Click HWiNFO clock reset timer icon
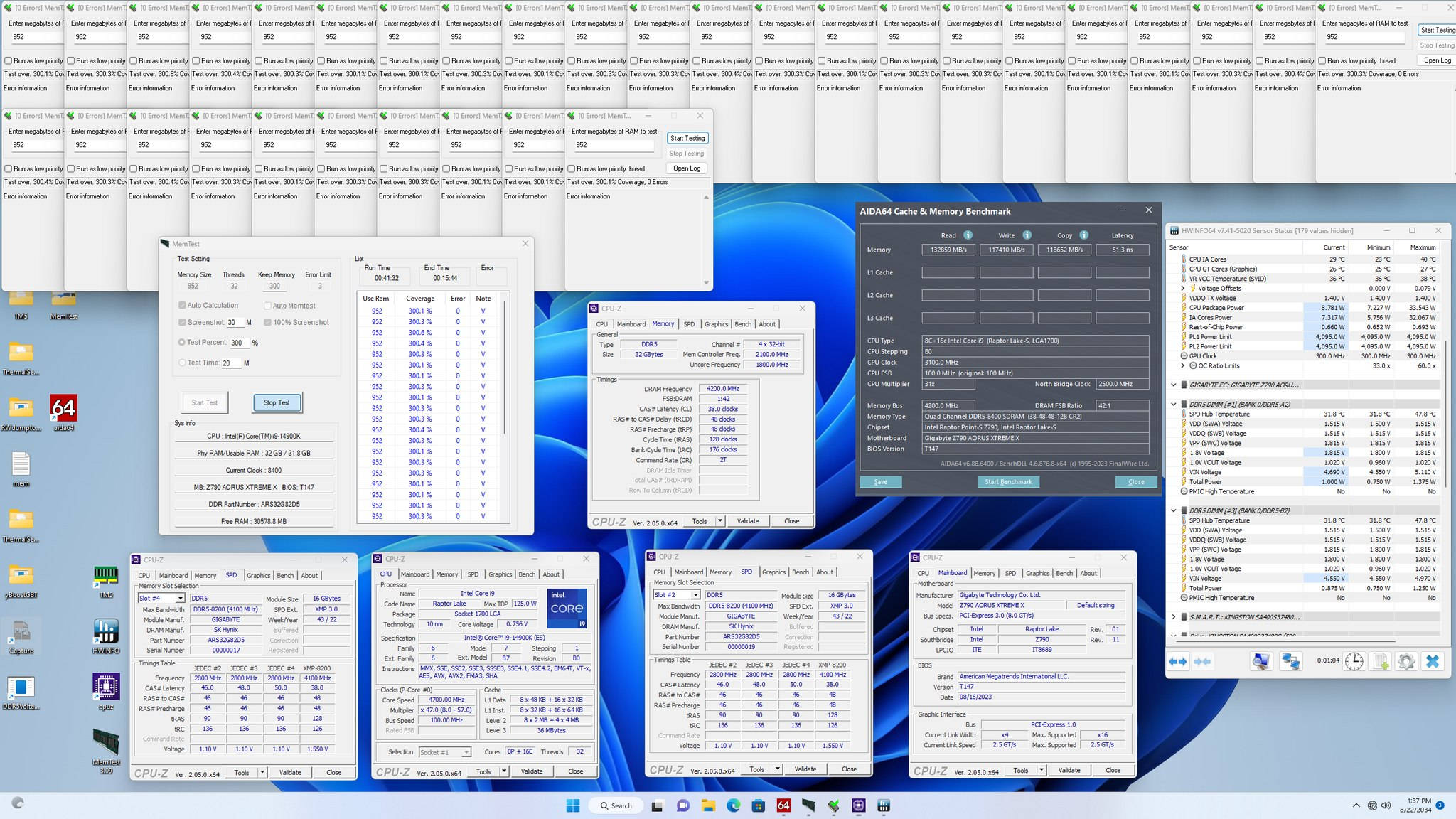The height and width of the screenshot is (819, 1456). pyautogui.click(x=1354, y=661)
